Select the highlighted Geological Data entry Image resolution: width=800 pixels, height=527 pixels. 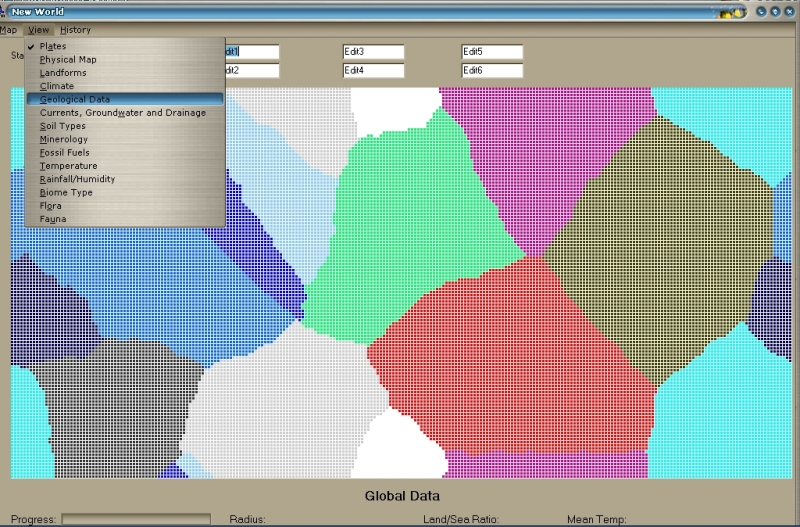(74, 100)
